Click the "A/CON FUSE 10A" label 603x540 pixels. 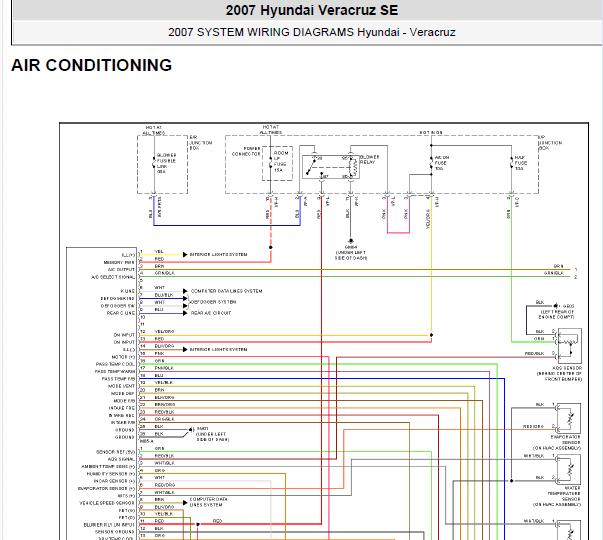[441, 163]
